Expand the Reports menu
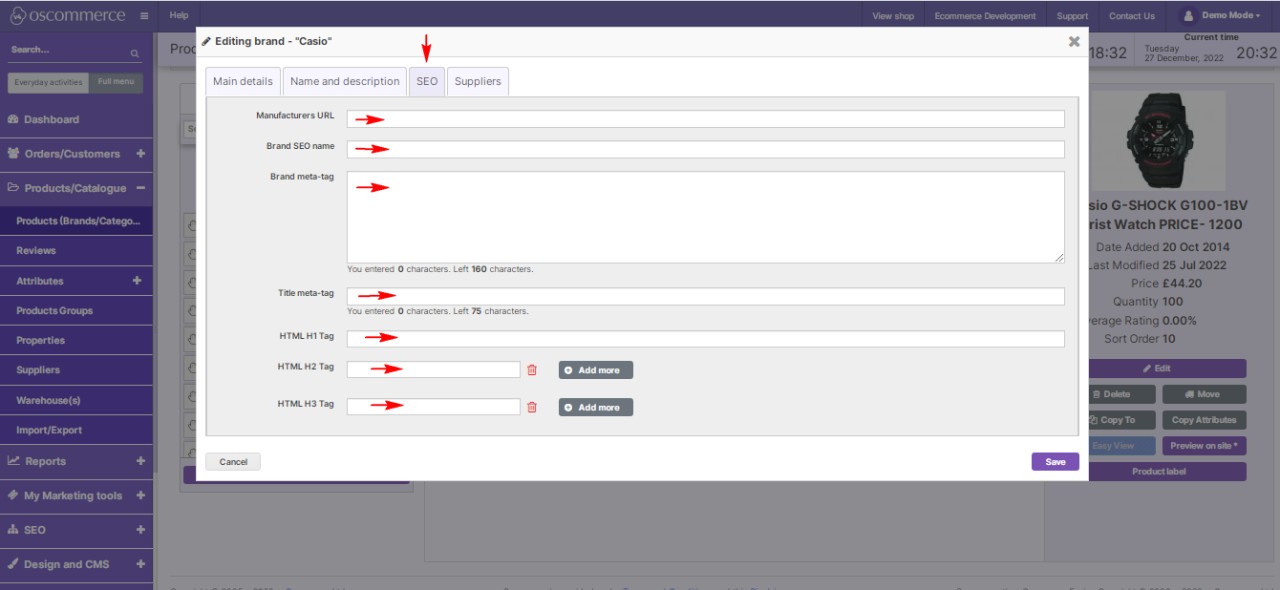 click(140, 461)
